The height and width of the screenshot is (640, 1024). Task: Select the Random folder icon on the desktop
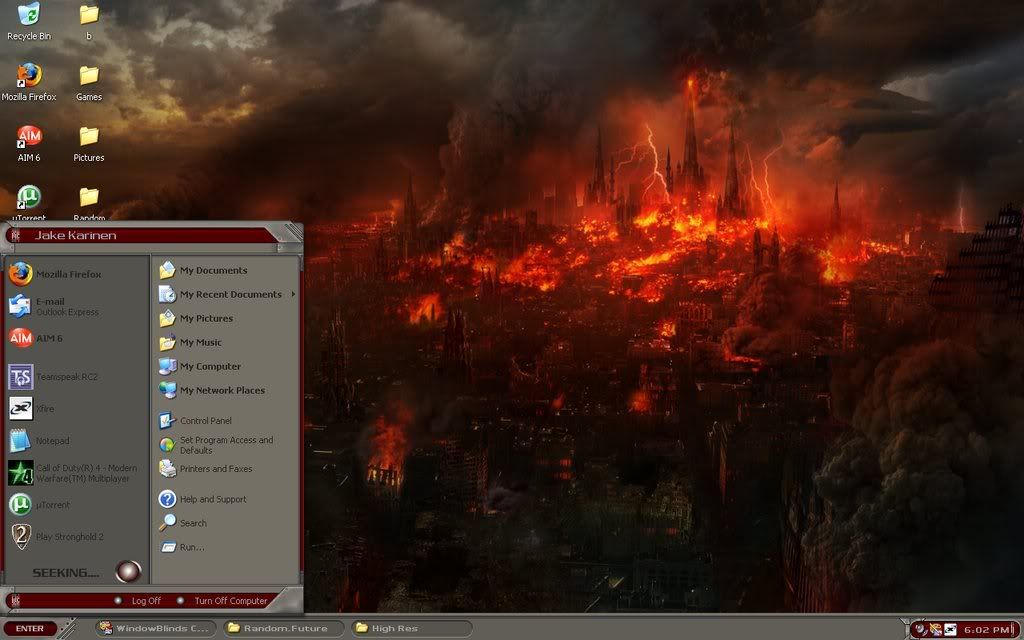(89, 203)
